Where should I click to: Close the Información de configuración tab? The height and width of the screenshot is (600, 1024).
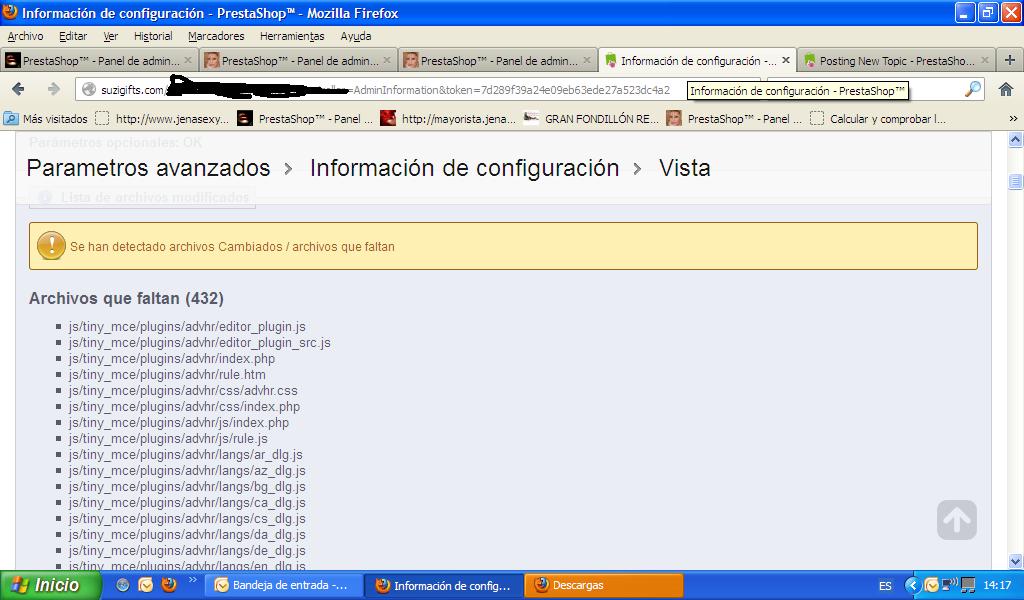click(786, 60)
